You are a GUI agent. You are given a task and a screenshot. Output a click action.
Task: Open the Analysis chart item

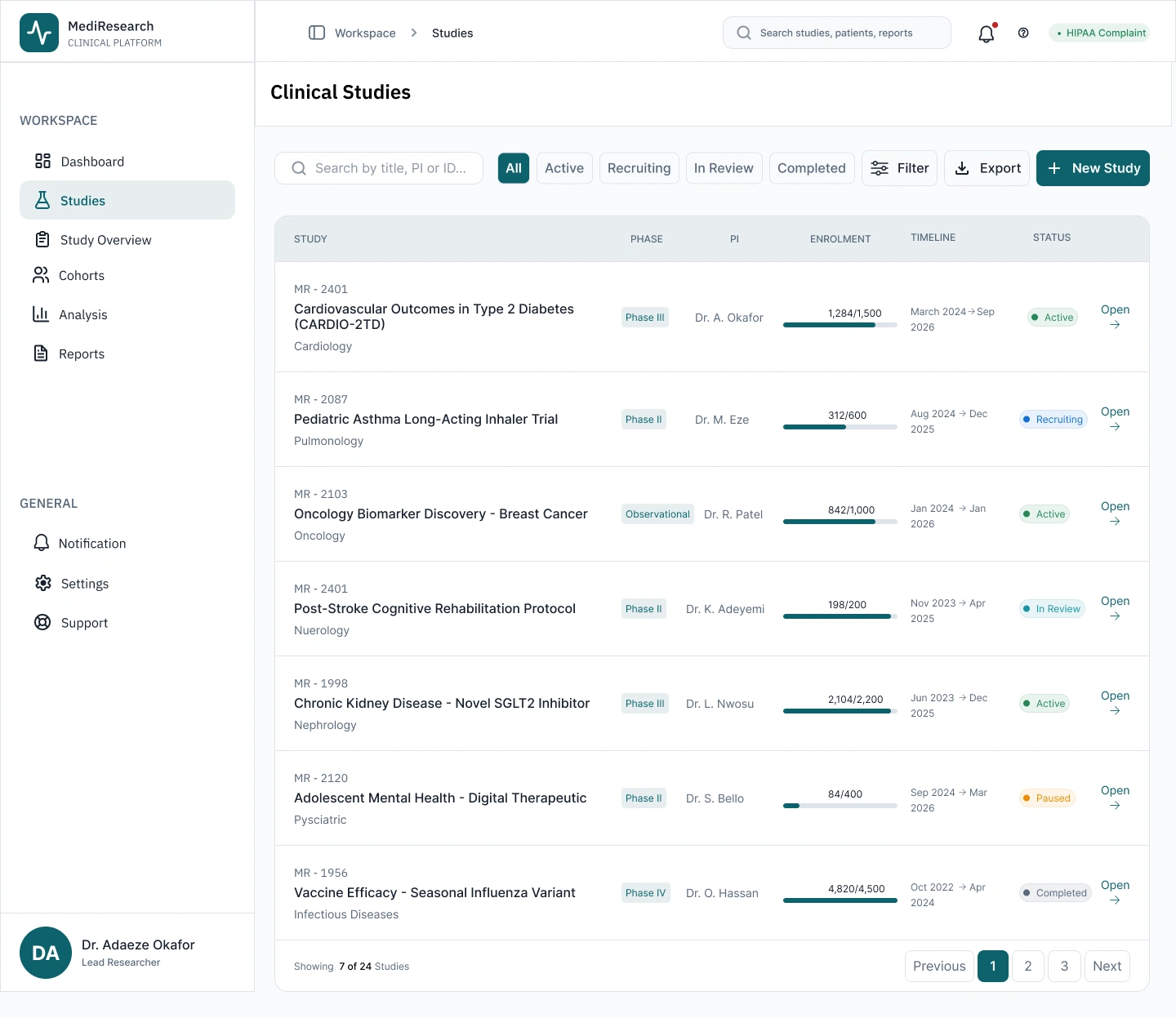coord(127,314)
